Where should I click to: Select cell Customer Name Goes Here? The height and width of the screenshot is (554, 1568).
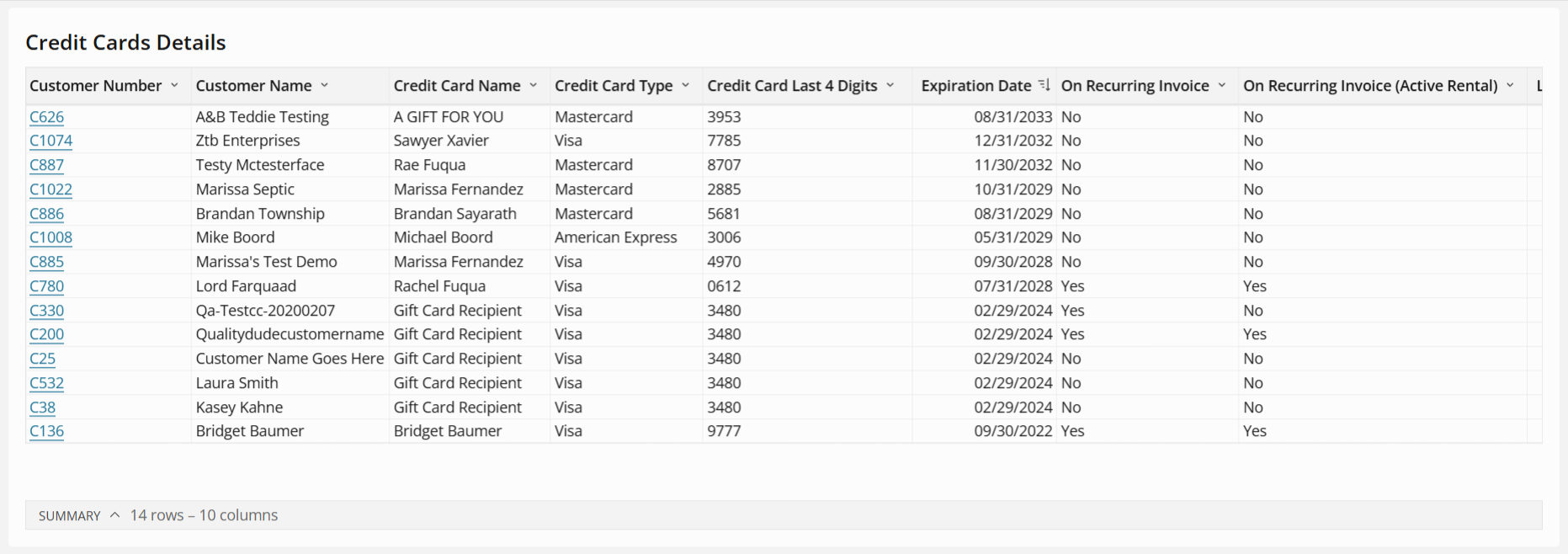[x=290, y=359]
